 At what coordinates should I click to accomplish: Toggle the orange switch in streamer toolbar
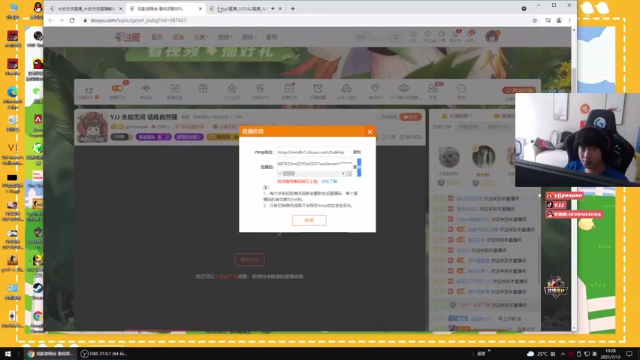click(x=117, y=88)
